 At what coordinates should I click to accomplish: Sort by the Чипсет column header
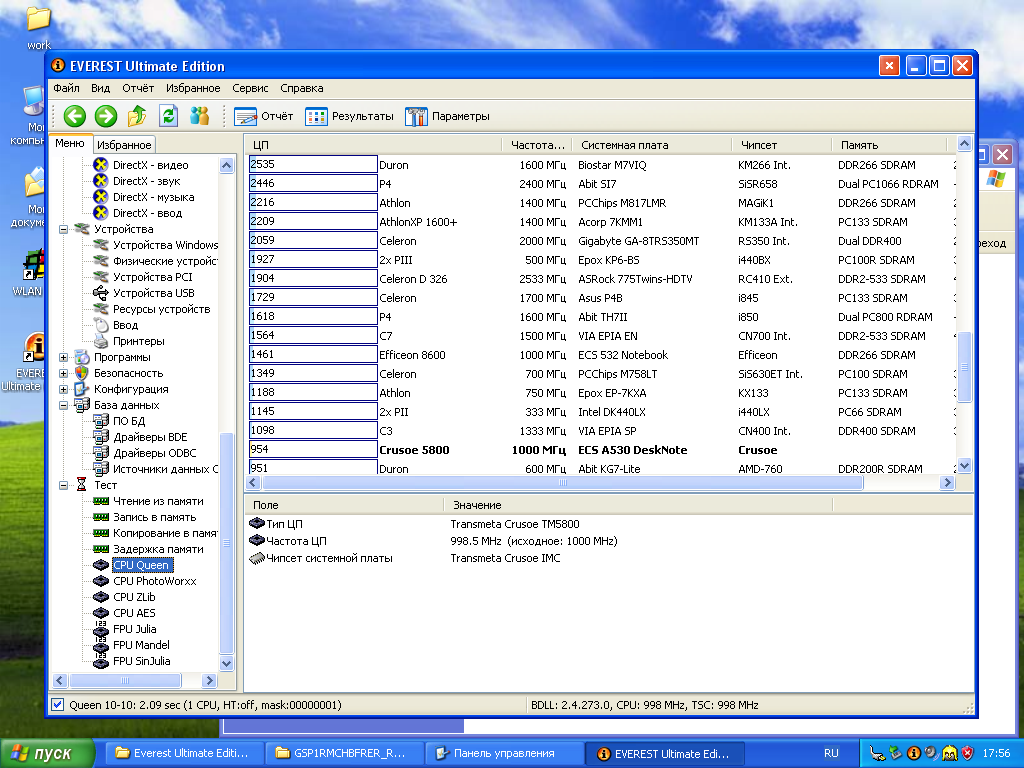click(781, 145)
